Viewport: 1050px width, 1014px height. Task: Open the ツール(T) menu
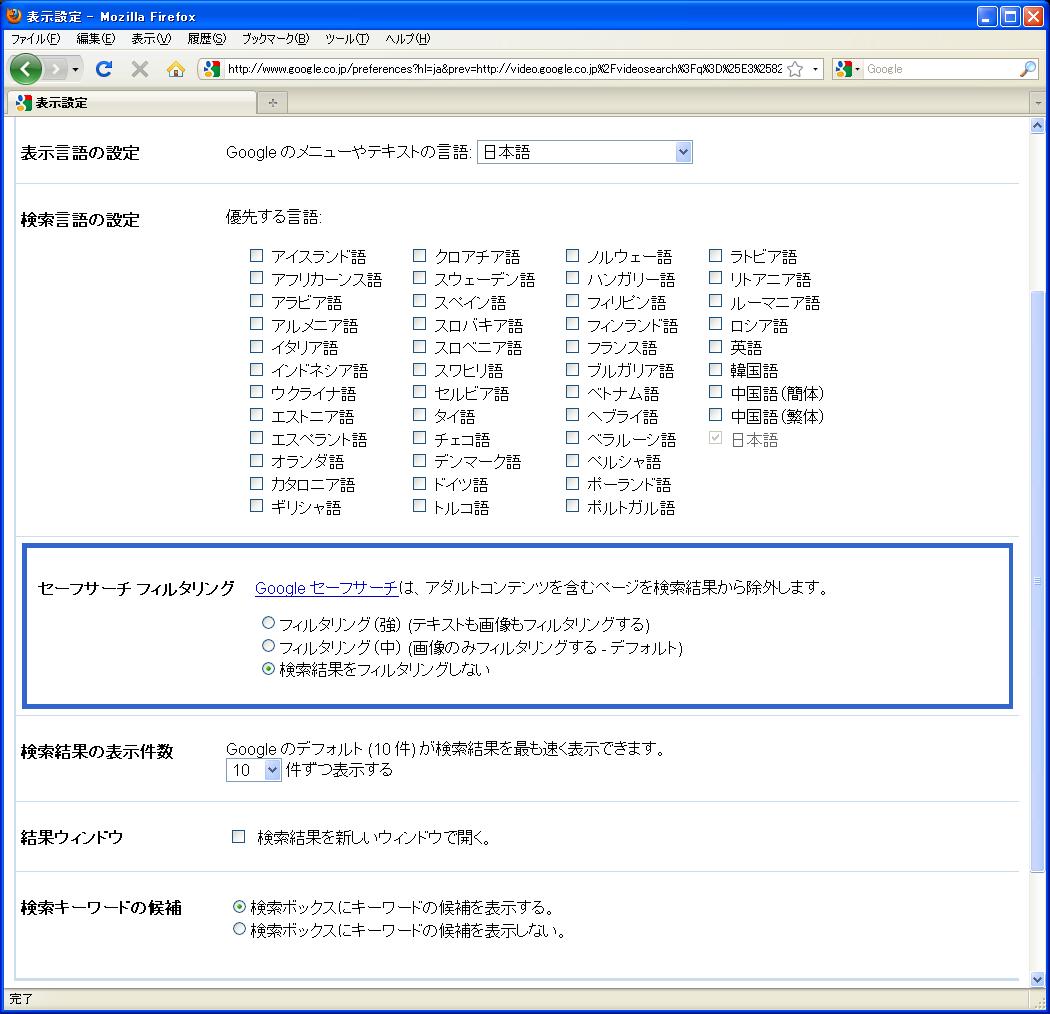tap(347, 39)
